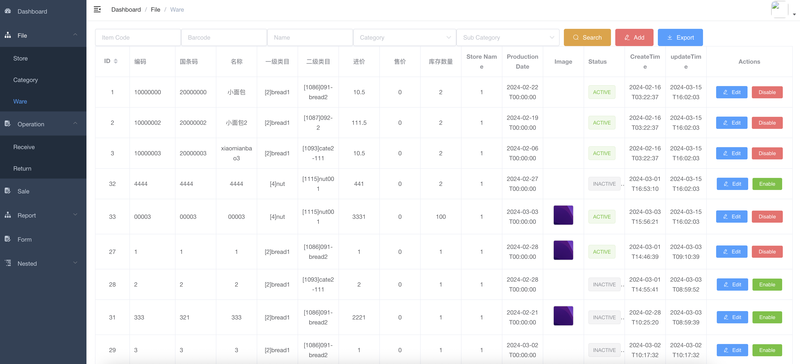Image resolution: width=800 pixels, height=364 pixels.
Task: Enable the row with ID 32
Action: 767,184
